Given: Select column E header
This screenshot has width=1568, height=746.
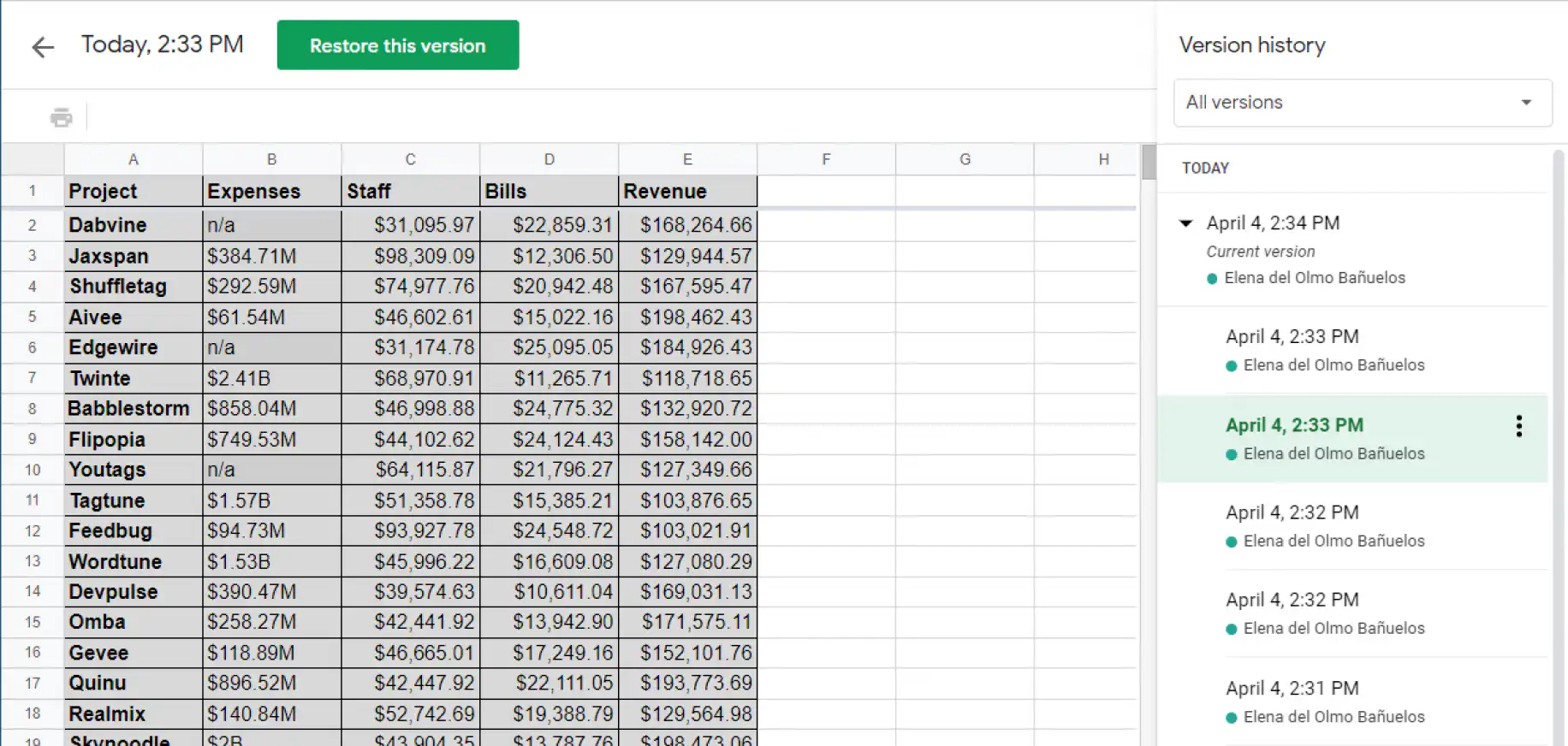Looking at the screenshot, I should point(688,159).
